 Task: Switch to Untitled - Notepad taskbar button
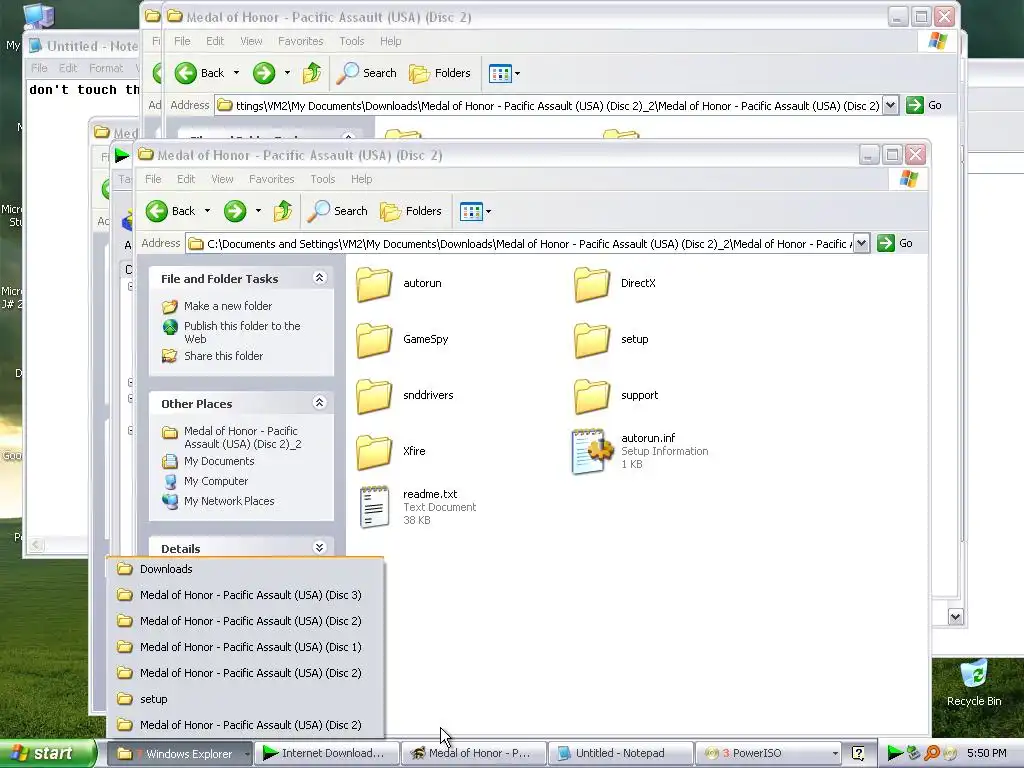620,754
